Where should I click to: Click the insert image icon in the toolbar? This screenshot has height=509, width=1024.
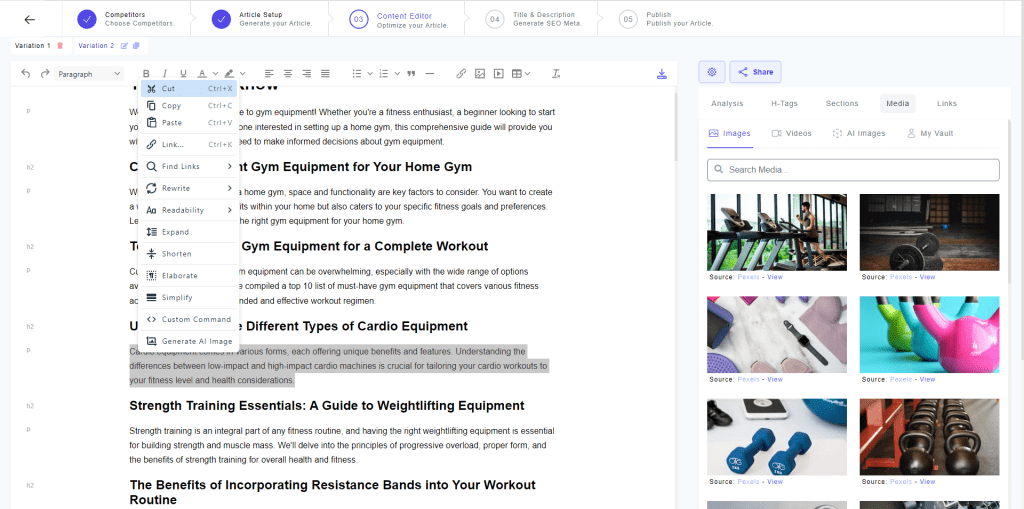pos(480,74)
